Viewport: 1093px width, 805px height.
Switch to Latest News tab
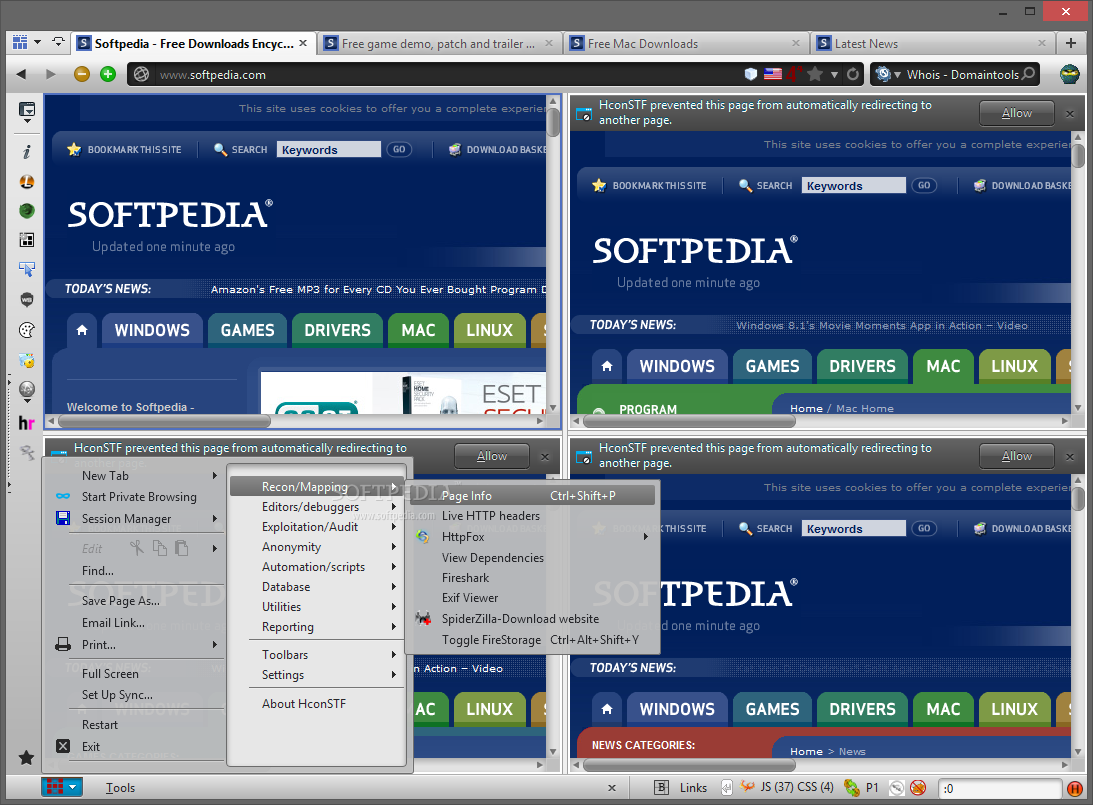click(933, 43)
